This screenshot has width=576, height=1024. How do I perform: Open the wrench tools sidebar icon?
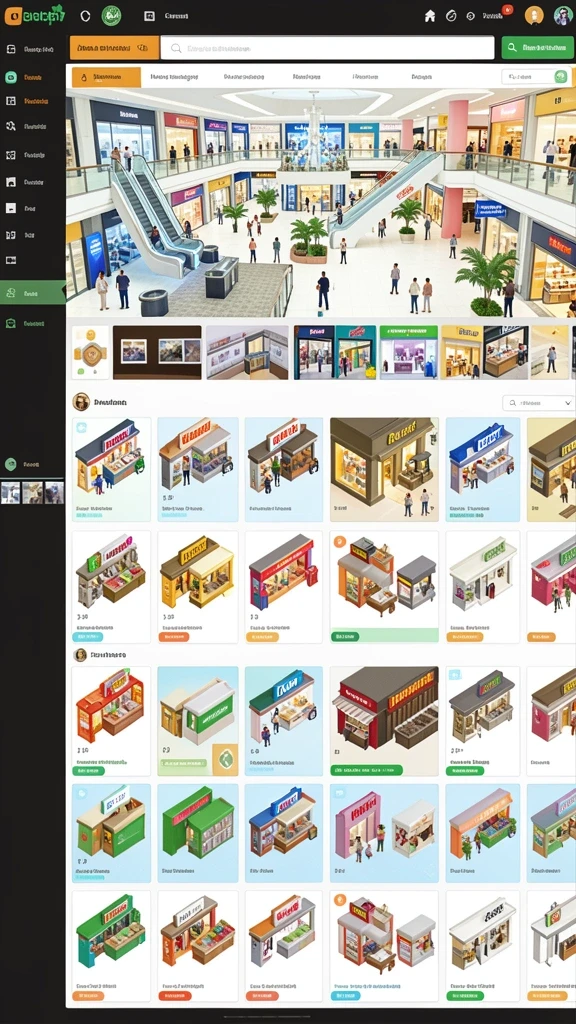pyautogui.click(x=10, y=126)
